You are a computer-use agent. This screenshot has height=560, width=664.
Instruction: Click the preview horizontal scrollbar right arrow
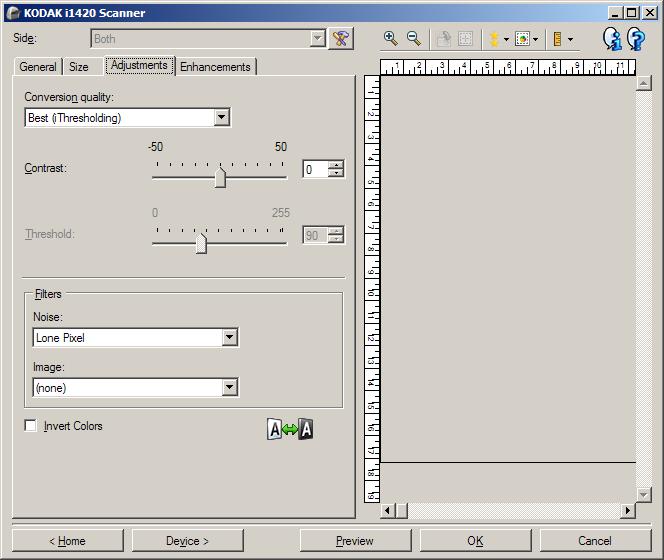(628, 510)
